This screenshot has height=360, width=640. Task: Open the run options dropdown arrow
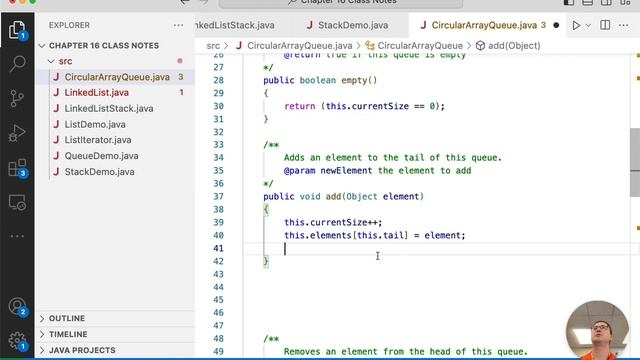point(588,25)
